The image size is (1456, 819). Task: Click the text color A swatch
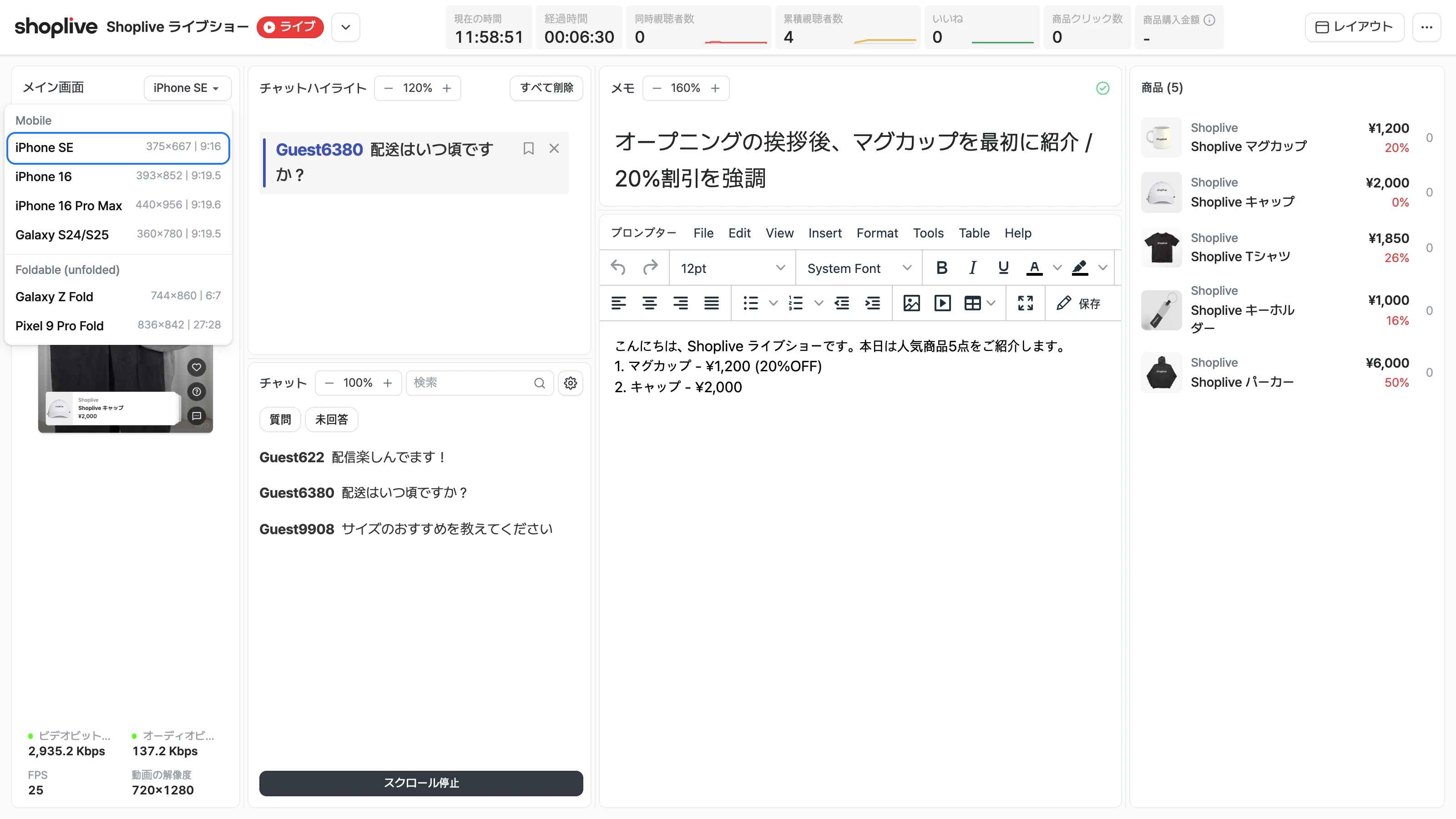pos(1034,268)
